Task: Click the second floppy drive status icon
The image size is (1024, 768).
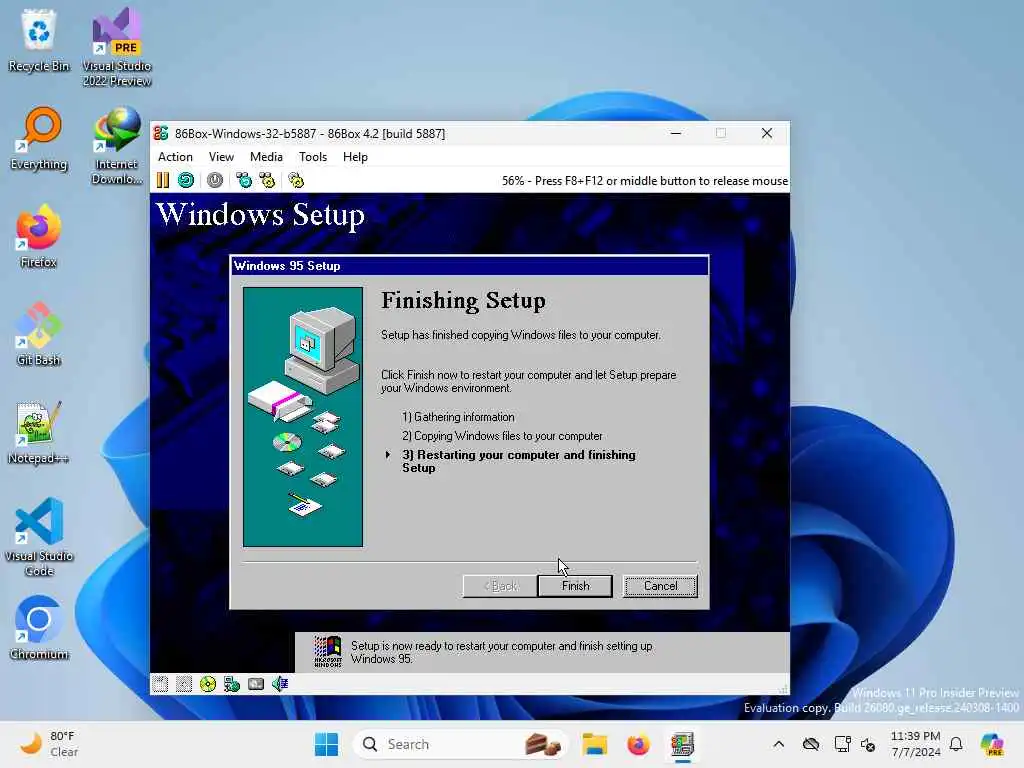Action: click(184, 684)
